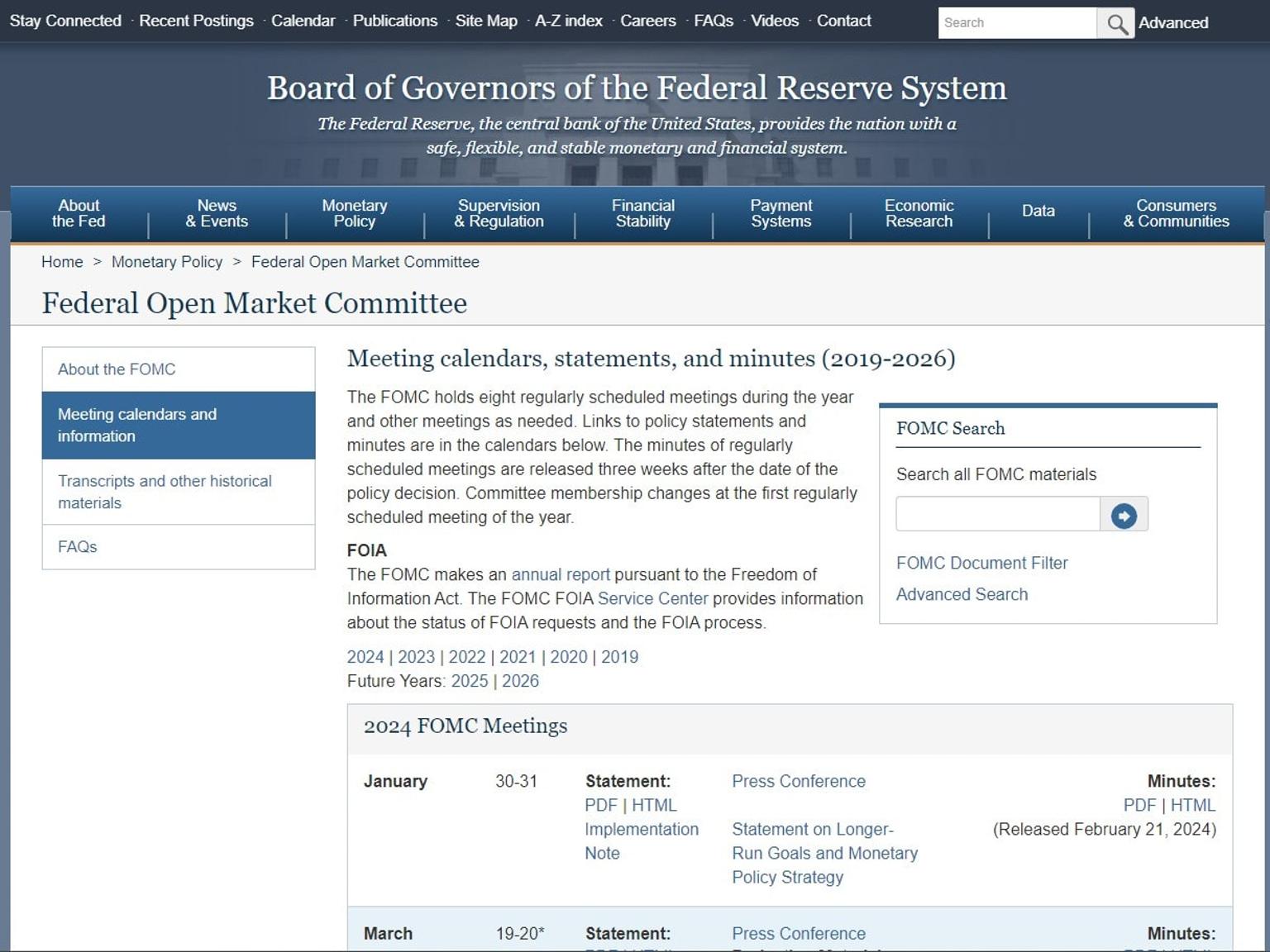Open Monetary Policy menu

point(355,213)
